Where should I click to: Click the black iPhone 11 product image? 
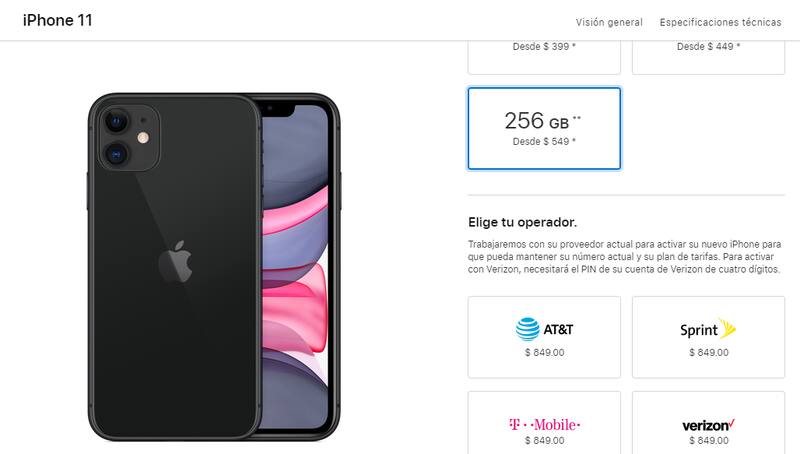214,267
